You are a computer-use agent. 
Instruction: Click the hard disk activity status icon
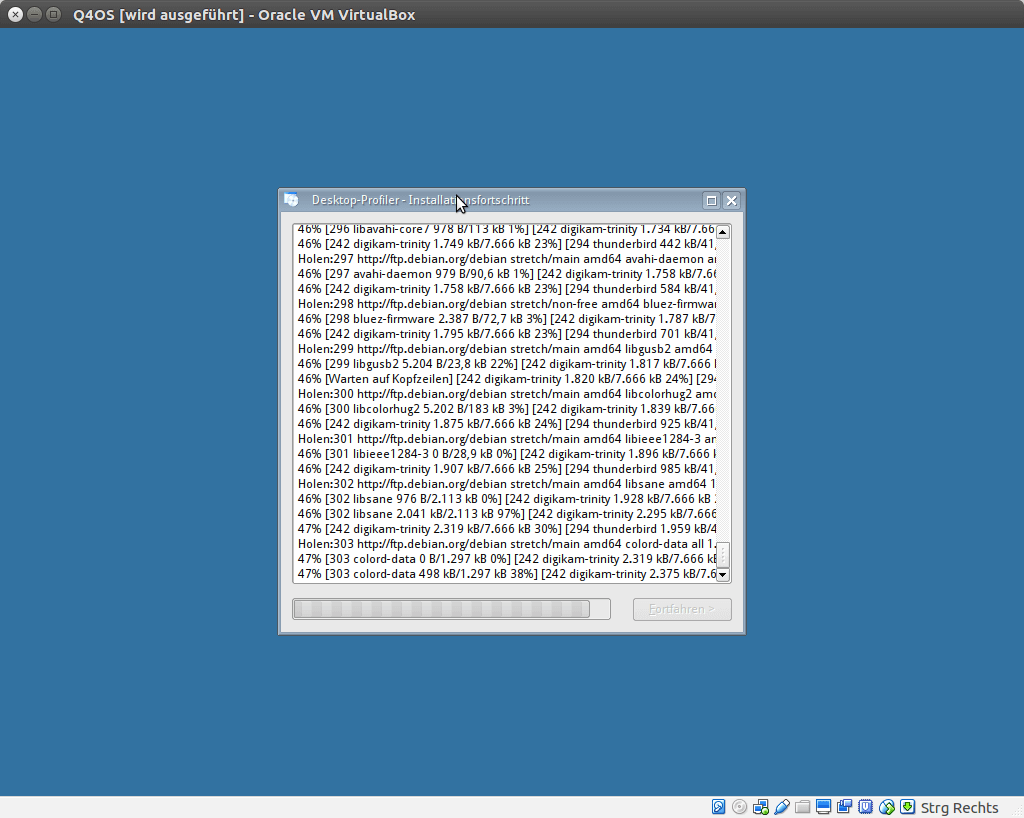point(718,807)
